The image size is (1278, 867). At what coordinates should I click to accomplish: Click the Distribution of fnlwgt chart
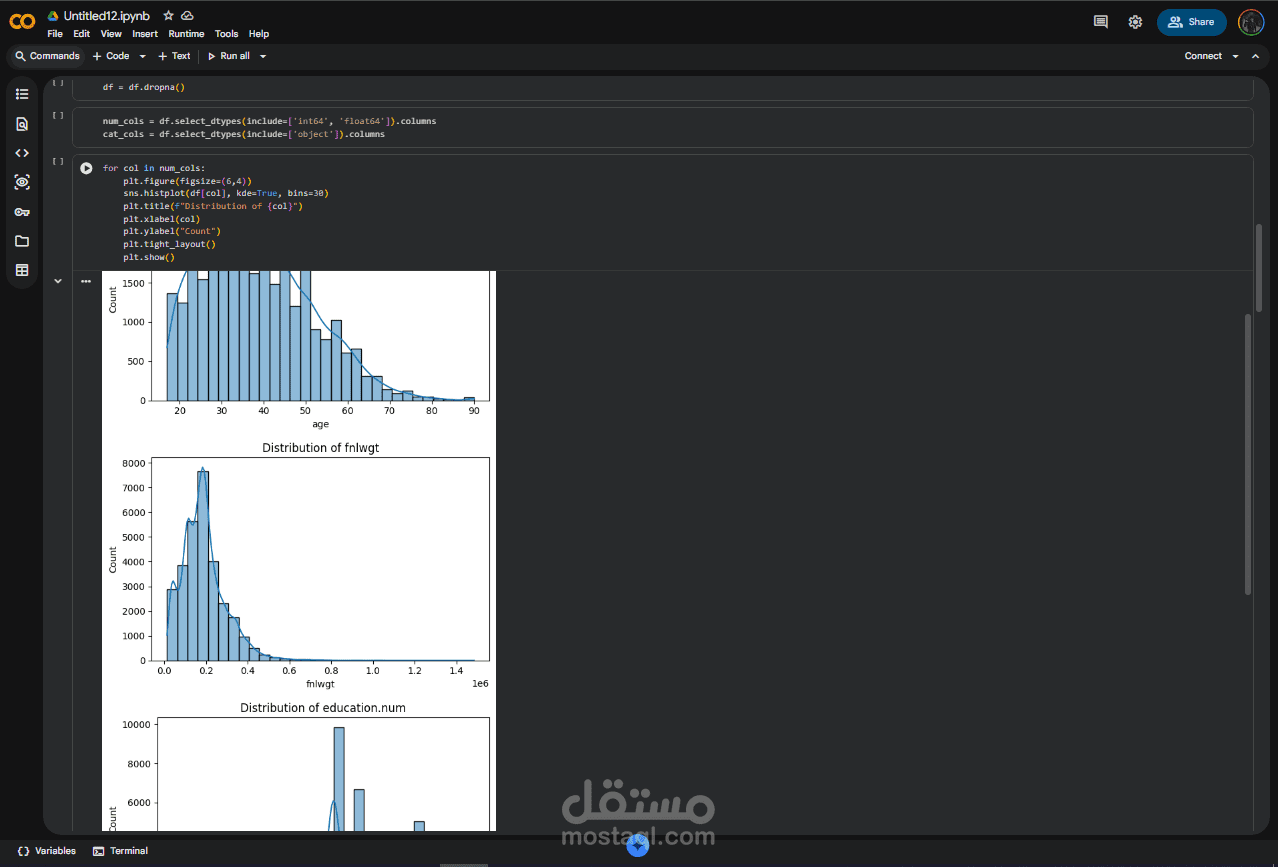click(x=299, y=565)
